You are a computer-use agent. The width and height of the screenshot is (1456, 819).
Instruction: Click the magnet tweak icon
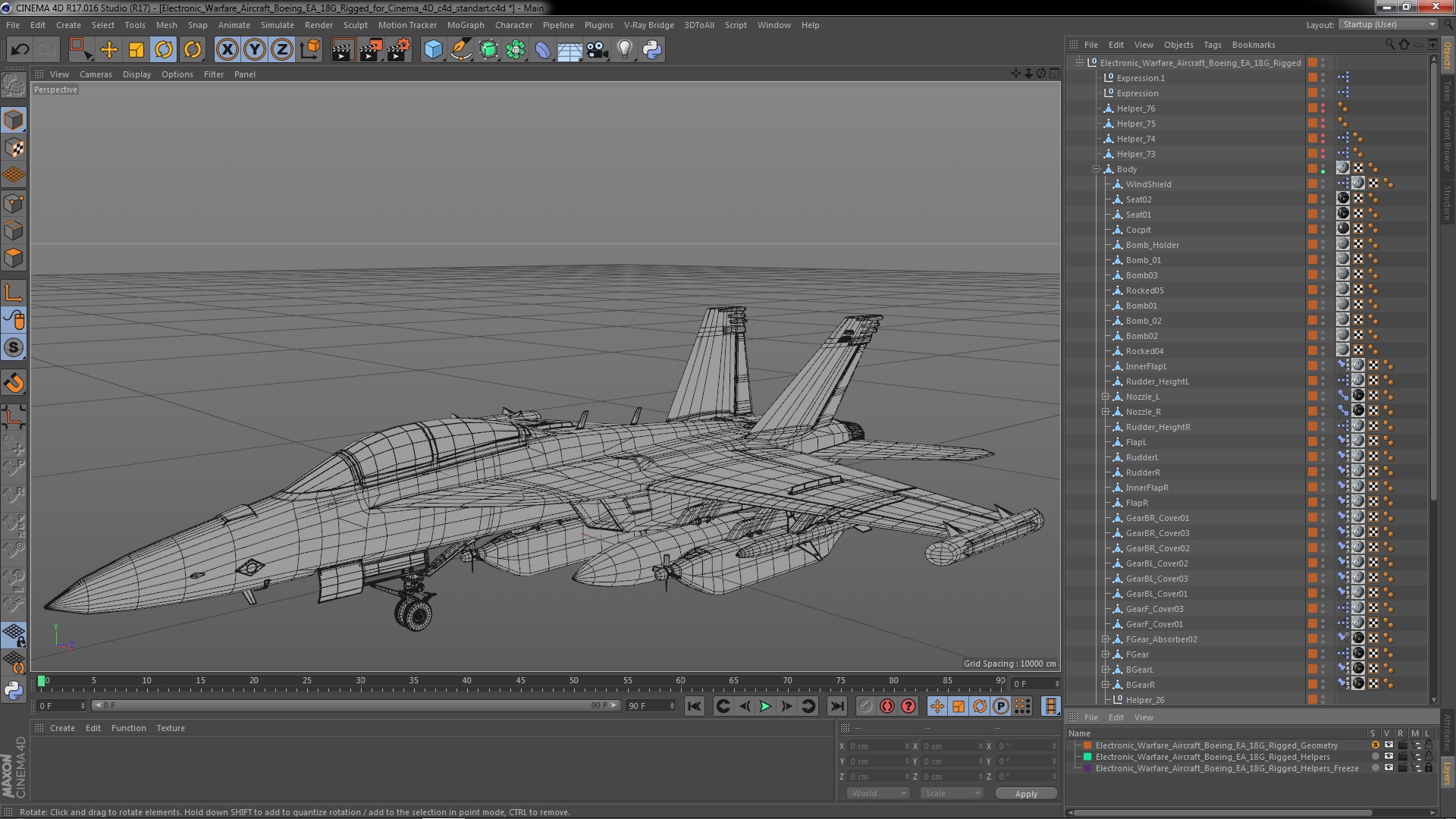point(14,383)
